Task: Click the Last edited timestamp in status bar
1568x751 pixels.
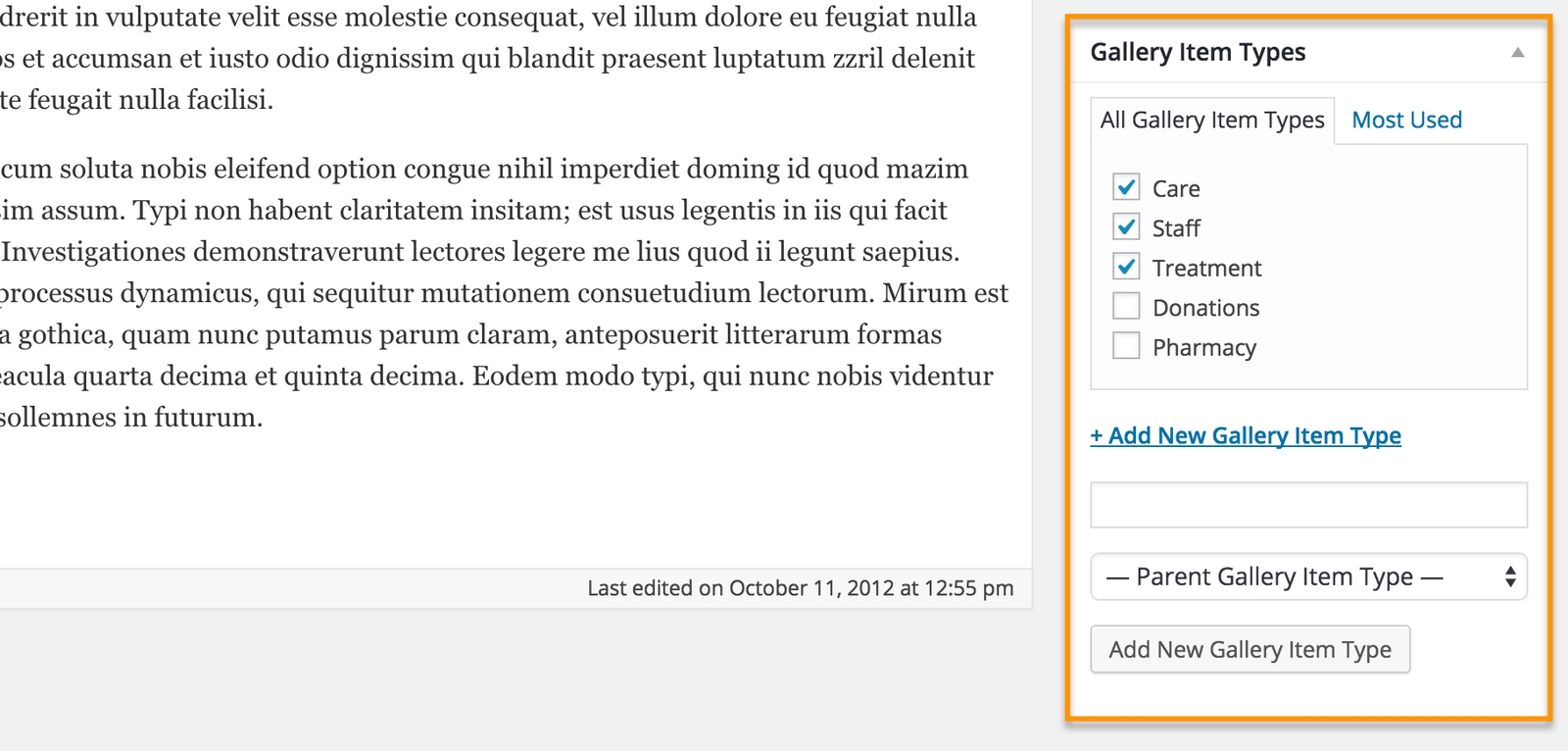Action: [800, 588]
